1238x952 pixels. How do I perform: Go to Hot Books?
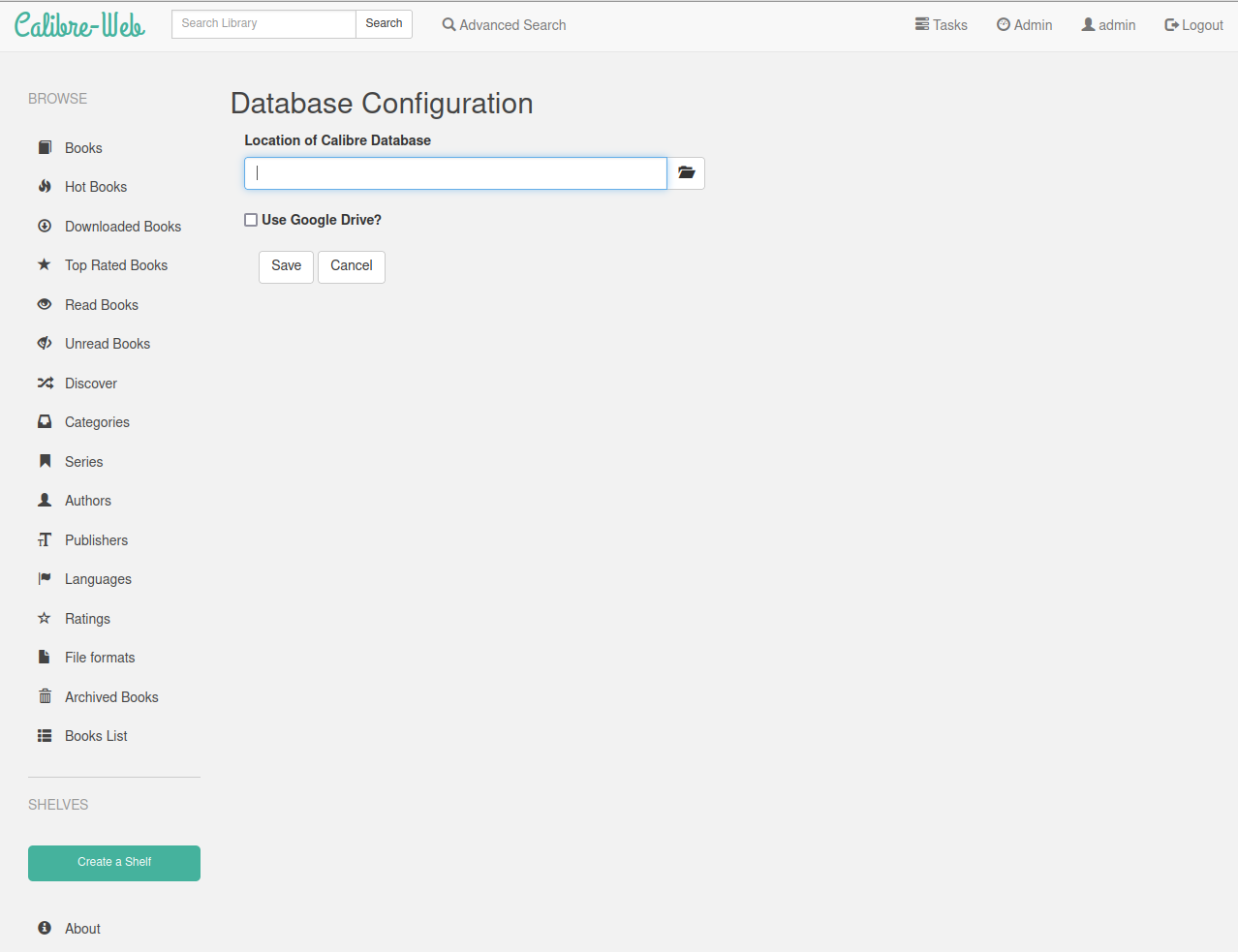pos(96,187)
